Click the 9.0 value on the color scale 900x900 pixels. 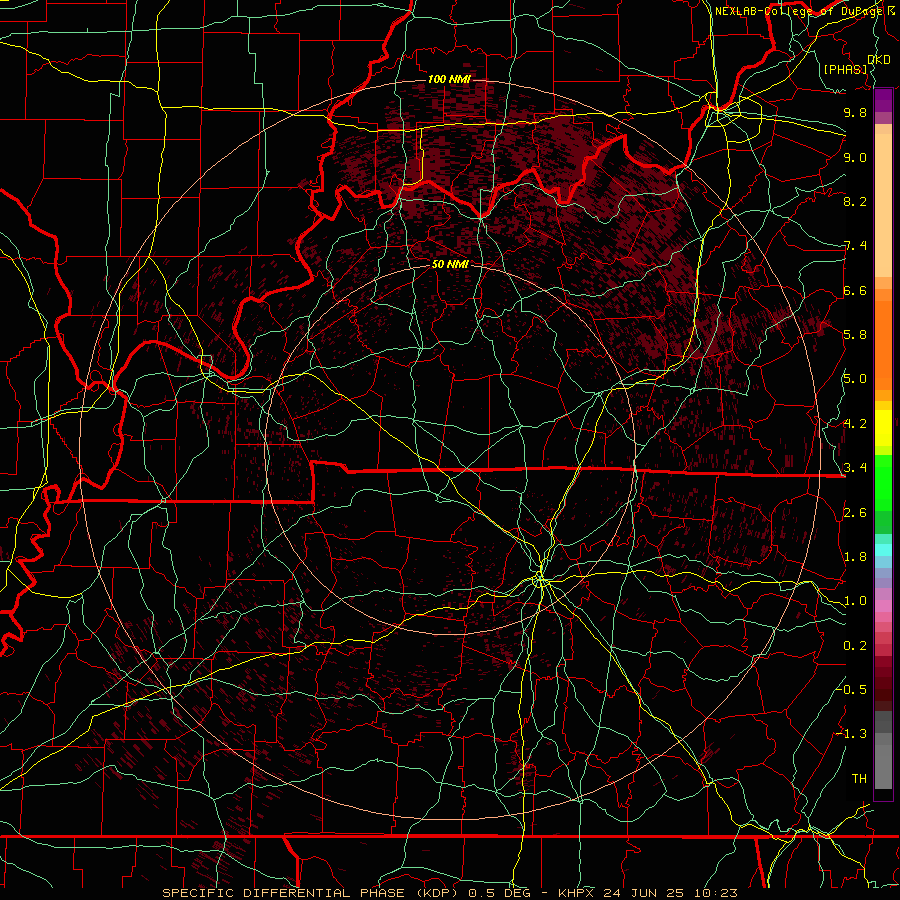pos(855,157)
